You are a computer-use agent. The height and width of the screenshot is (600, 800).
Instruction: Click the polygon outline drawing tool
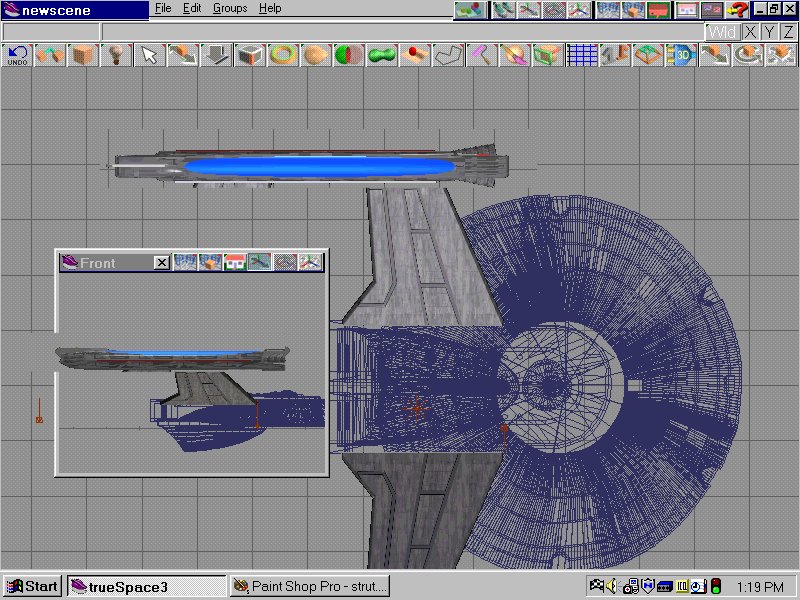448,55
